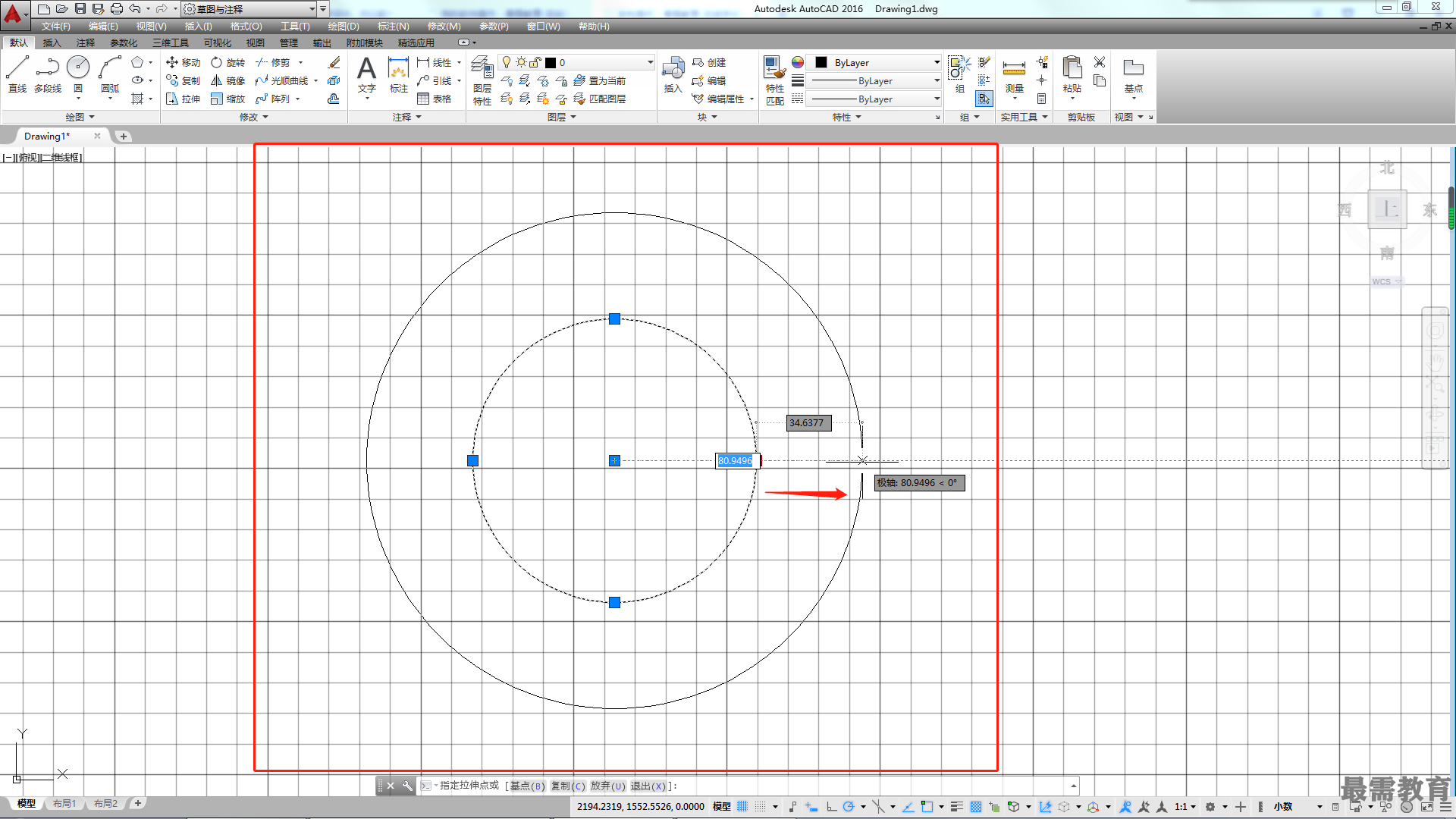Open the layer selection dropdown

coord(650,62)
